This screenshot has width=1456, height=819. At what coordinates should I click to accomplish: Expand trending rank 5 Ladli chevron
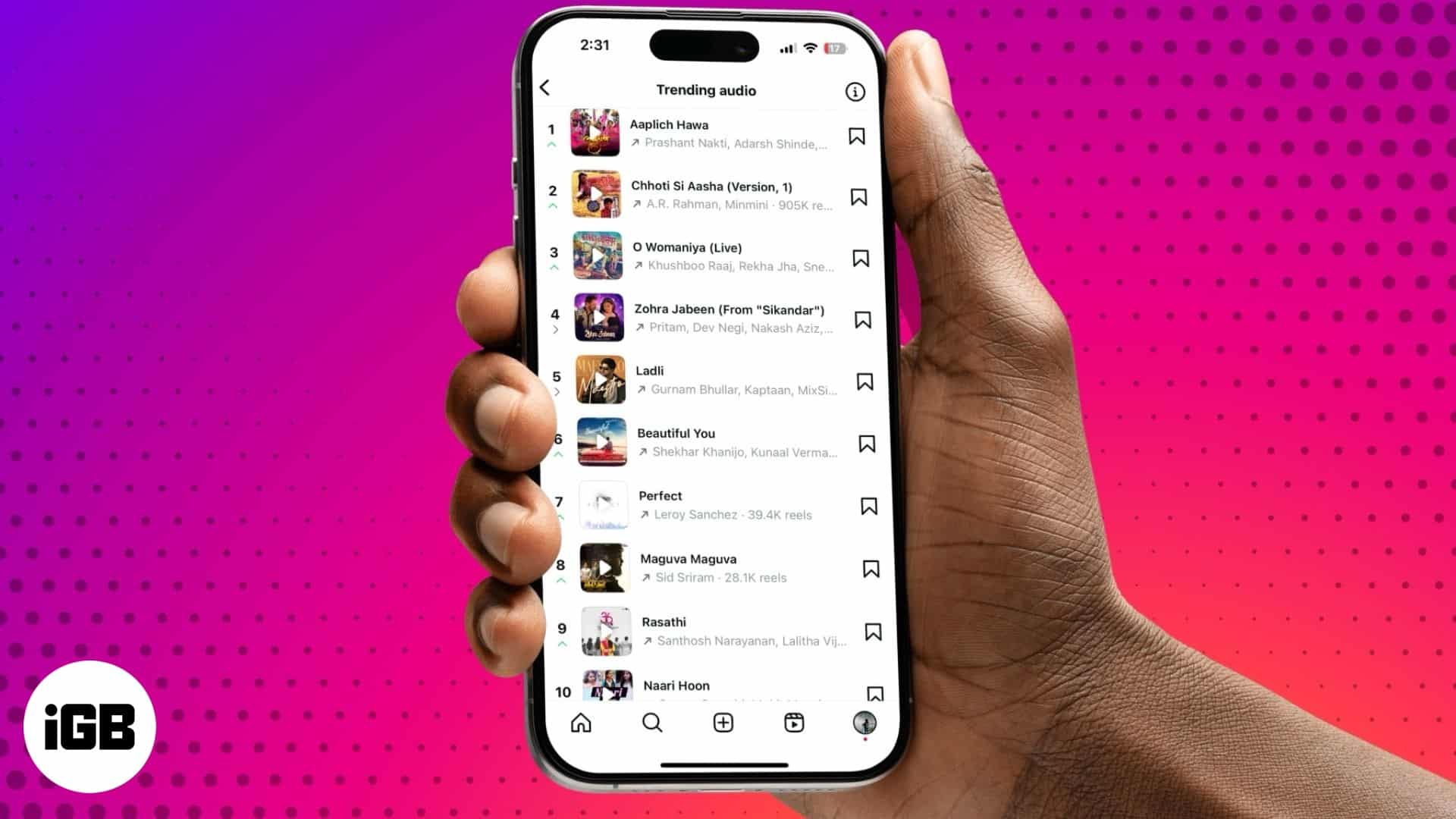(x=557, y=391)
